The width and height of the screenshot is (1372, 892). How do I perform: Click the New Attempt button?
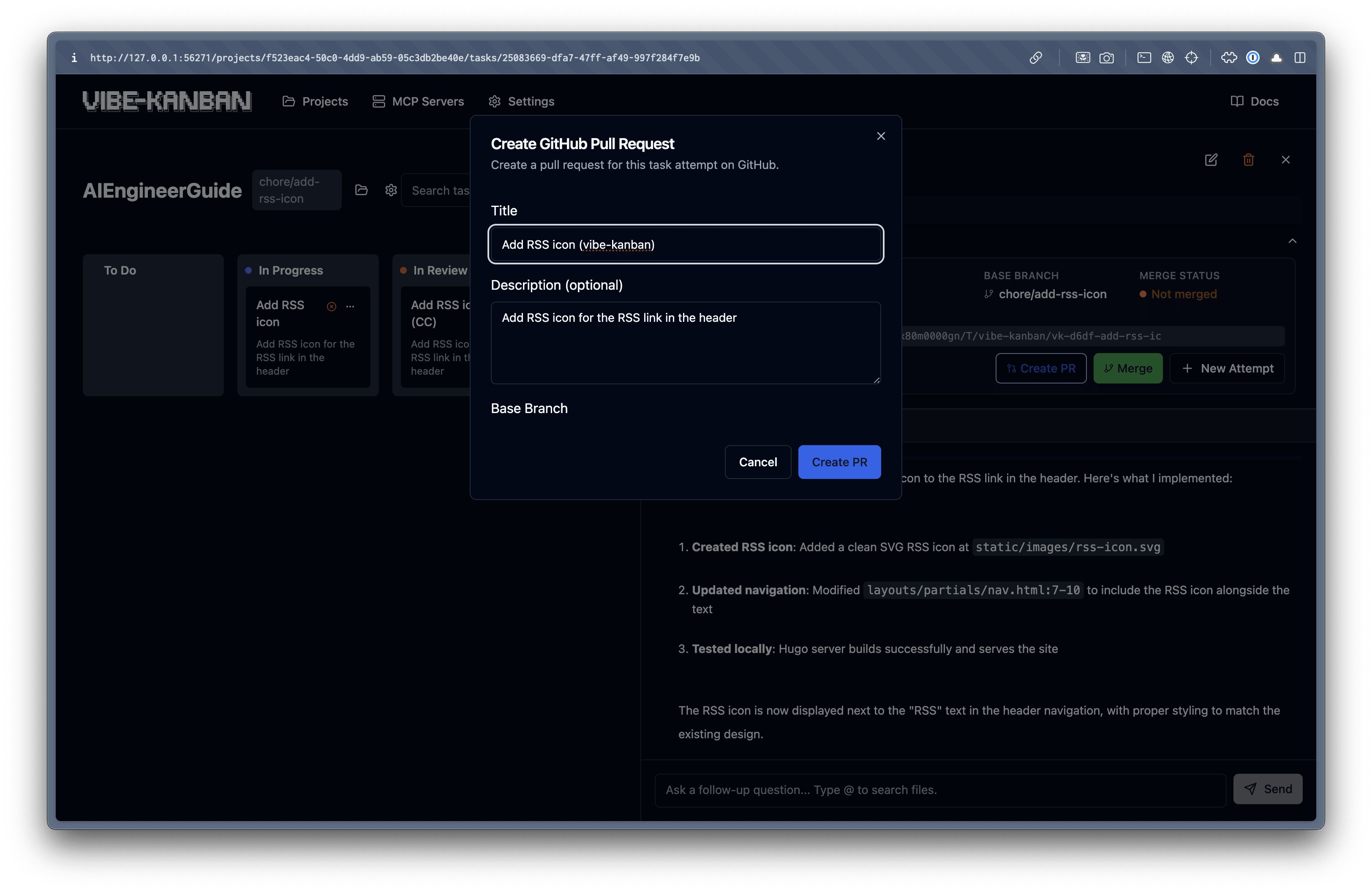tap(1227, 368)
